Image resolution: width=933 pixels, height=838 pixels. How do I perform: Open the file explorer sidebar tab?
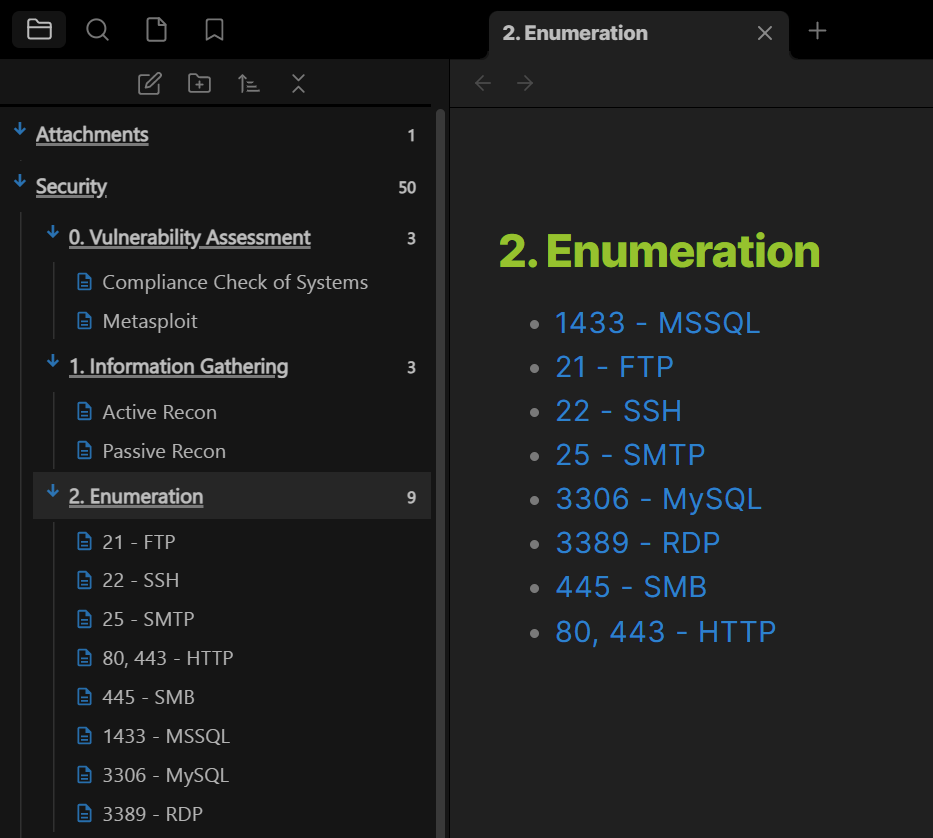click(39, 29)
